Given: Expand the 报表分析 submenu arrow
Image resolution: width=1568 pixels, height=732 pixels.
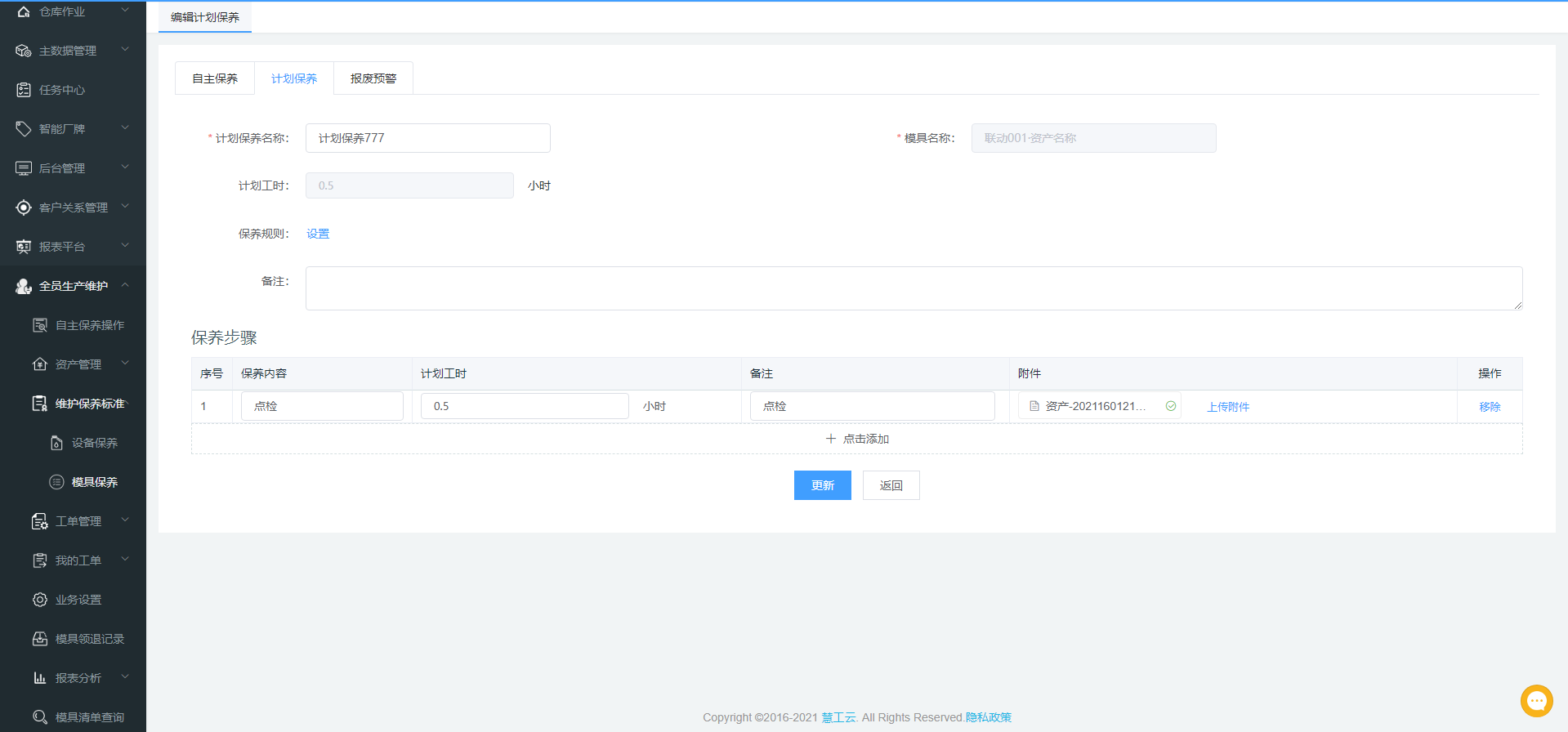Looking at the screenshot, I should pos(125,677).
